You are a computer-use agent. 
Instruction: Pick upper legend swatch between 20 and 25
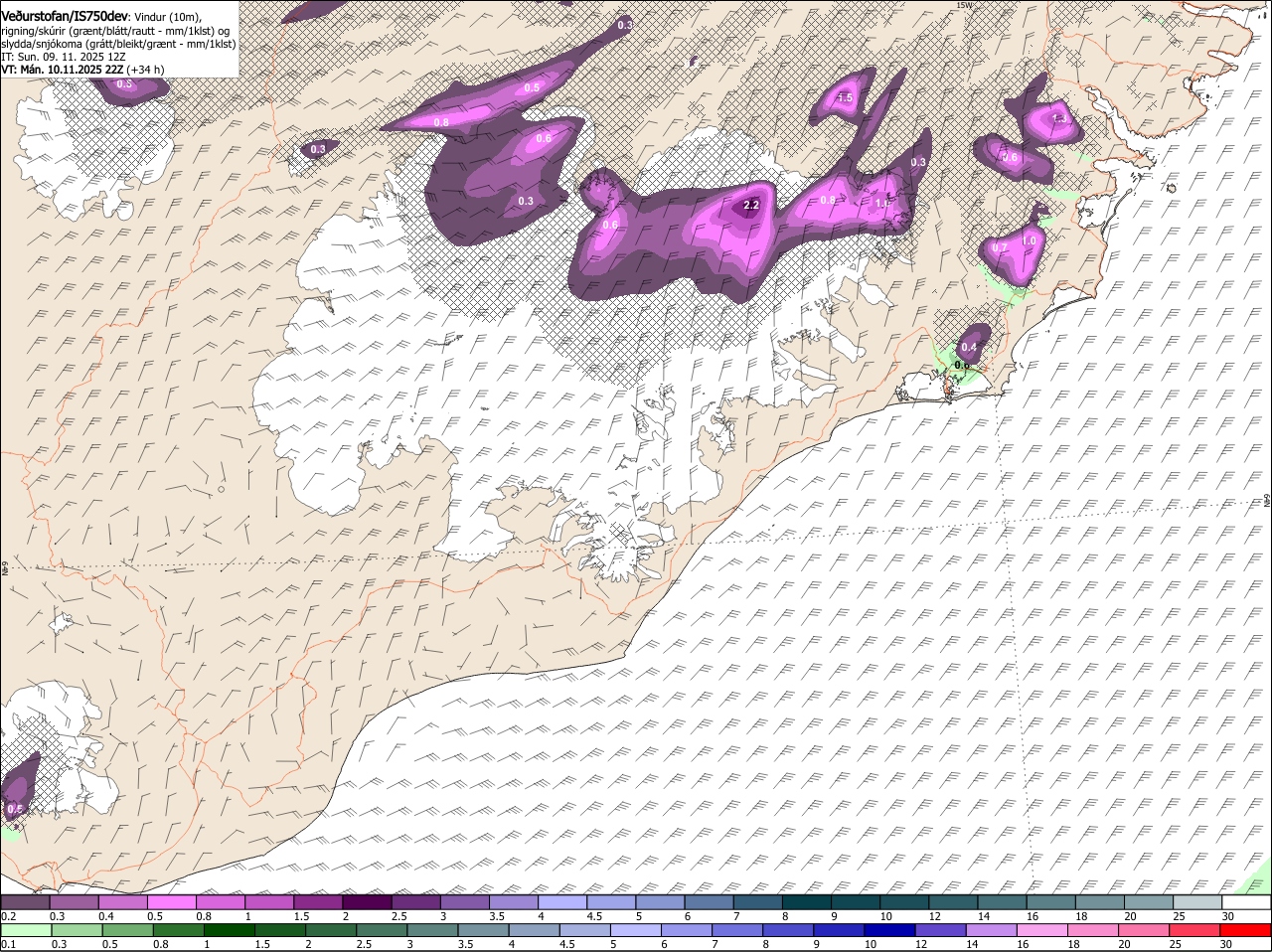coord(1150,902)
